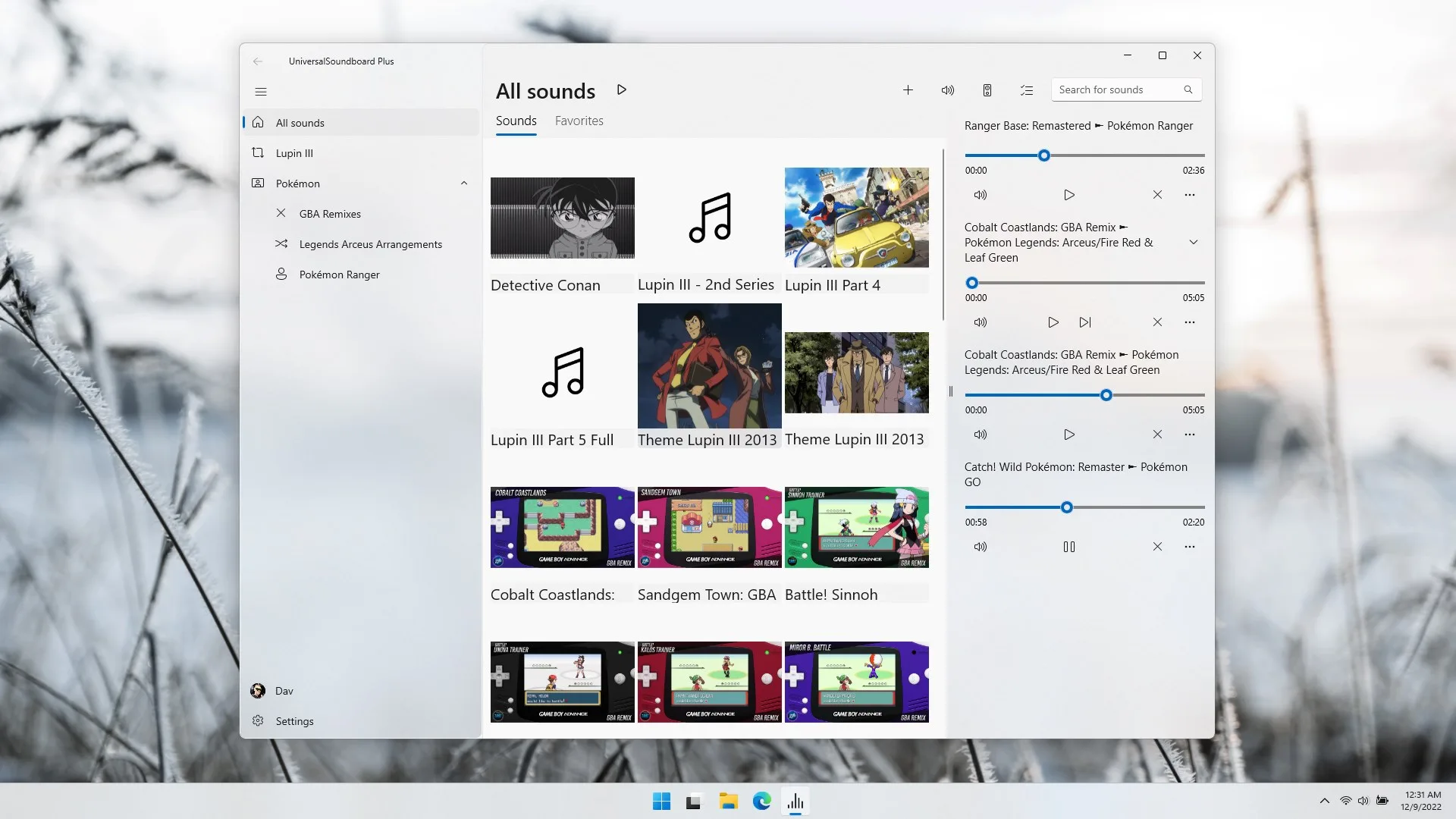Click the Detective Conan sound thumbnail
Viewport: 1456px width, 819px height.
coord(562,218)
